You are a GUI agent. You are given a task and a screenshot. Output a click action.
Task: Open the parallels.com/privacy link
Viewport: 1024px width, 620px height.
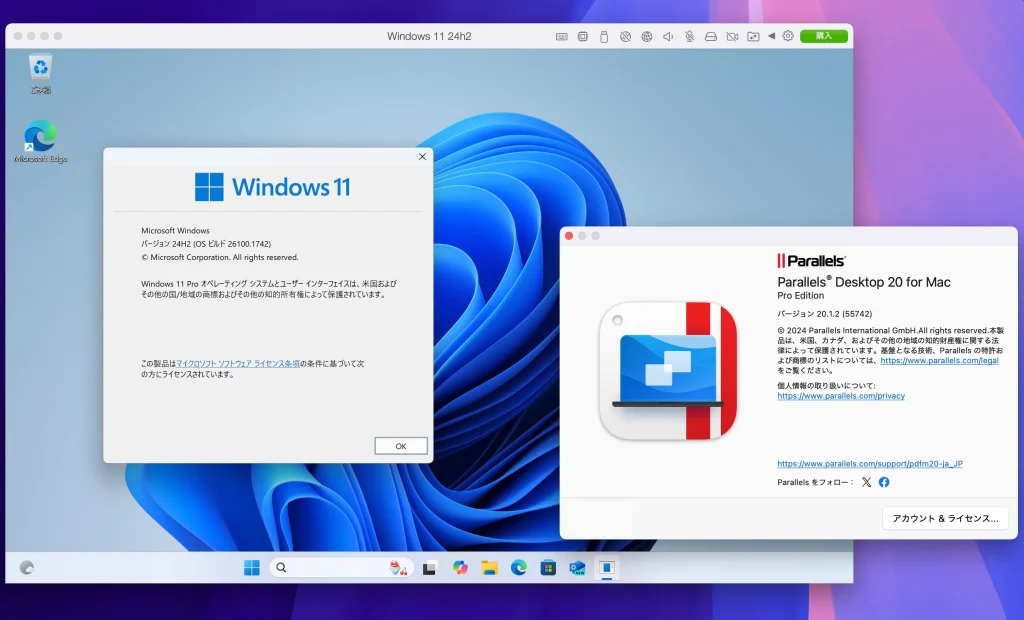[x=840, y=395]
